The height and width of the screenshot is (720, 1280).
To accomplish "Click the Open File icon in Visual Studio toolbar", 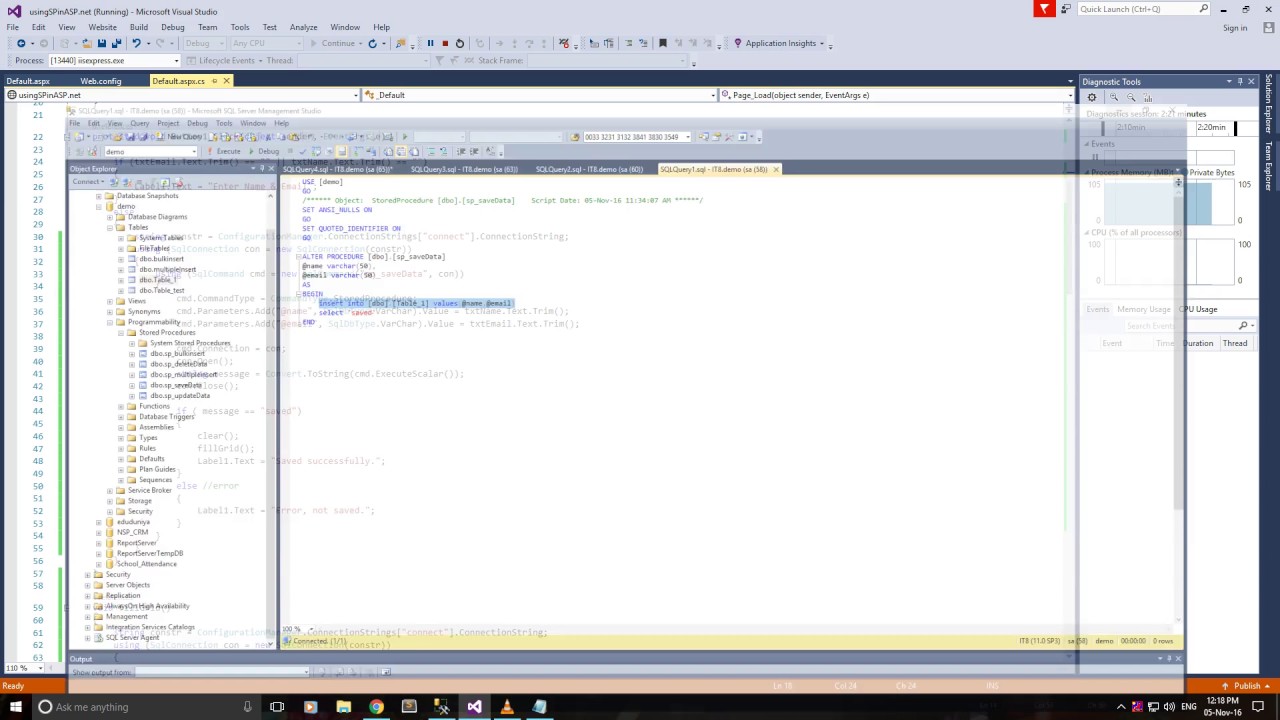I will [x=87, y=43].
